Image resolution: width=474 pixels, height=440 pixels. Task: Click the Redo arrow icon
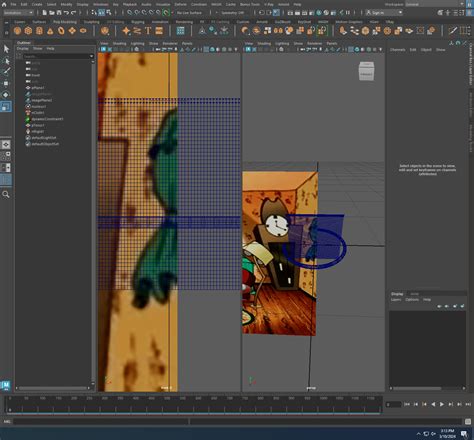tap(73, 13)
